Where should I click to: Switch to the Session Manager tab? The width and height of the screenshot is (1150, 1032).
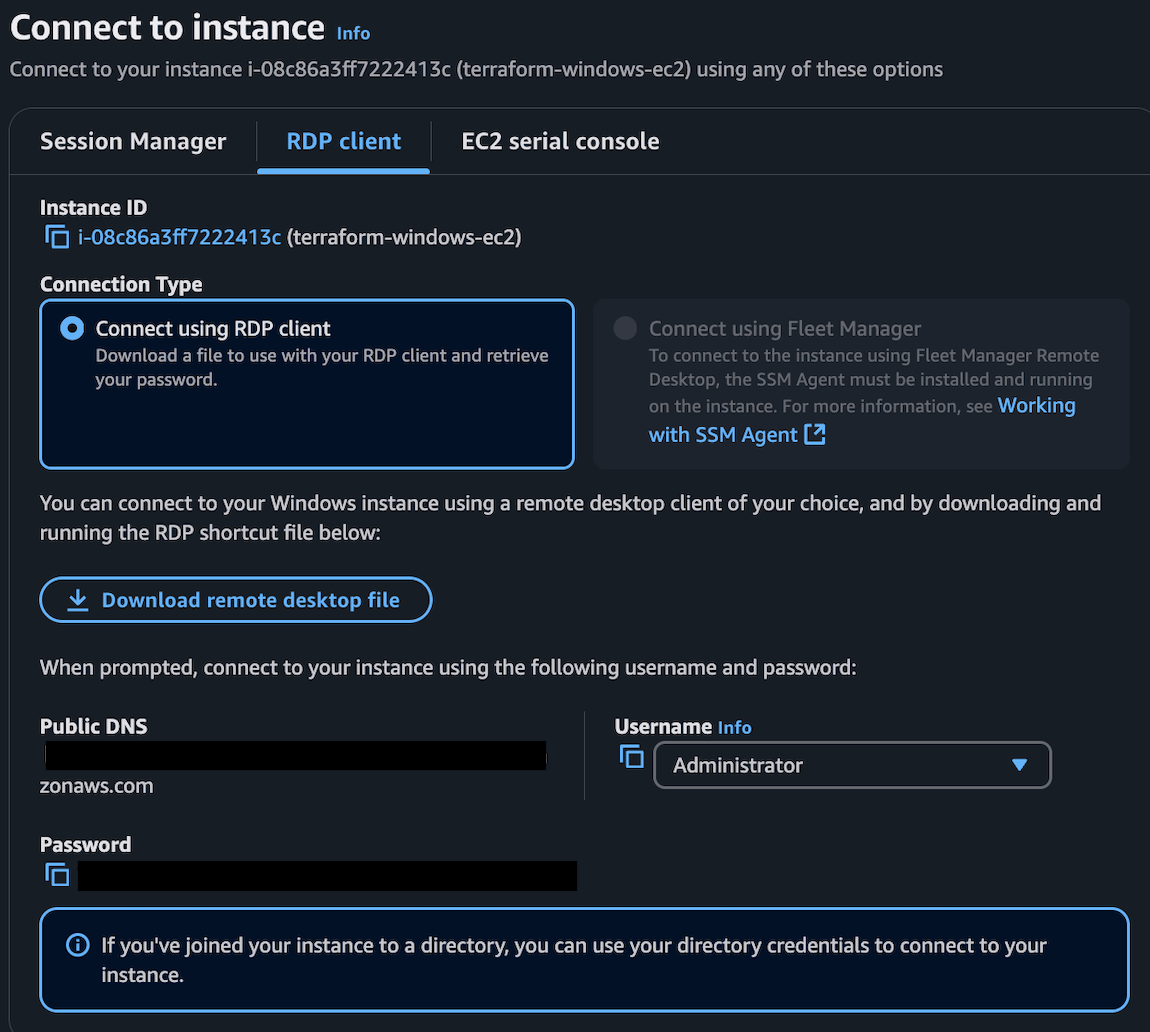click(x=132, y=141)
